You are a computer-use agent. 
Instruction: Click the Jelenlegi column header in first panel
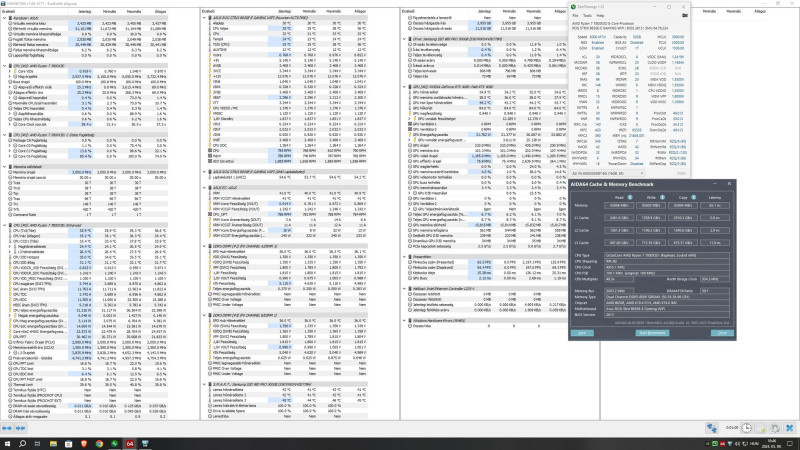tap(84, 11)
